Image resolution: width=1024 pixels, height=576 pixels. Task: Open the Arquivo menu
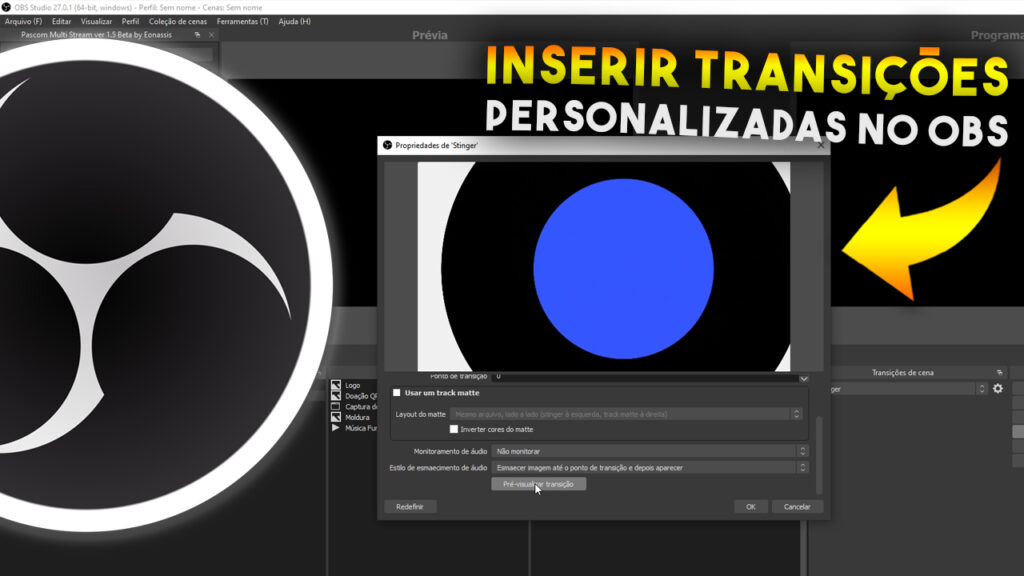pyautogui.click(x=23, y=21)
